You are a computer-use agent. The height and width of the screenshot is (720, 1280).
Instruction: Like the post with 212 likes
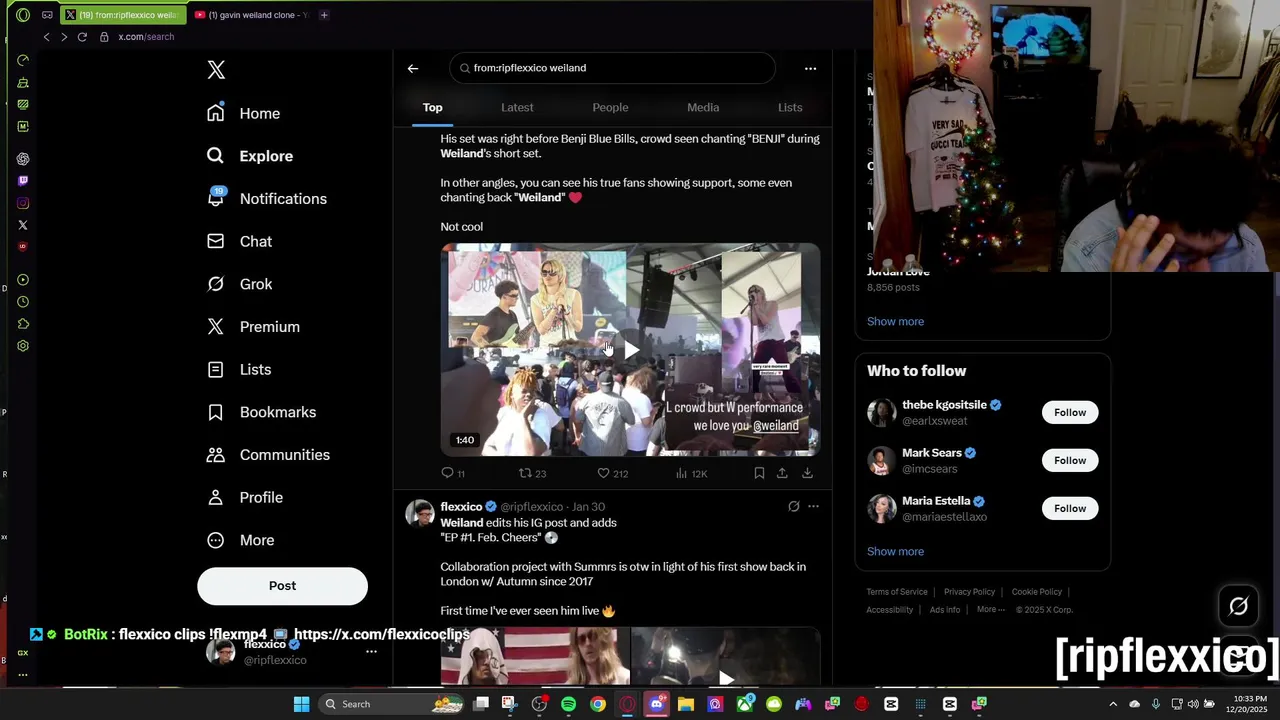point(612,473)
